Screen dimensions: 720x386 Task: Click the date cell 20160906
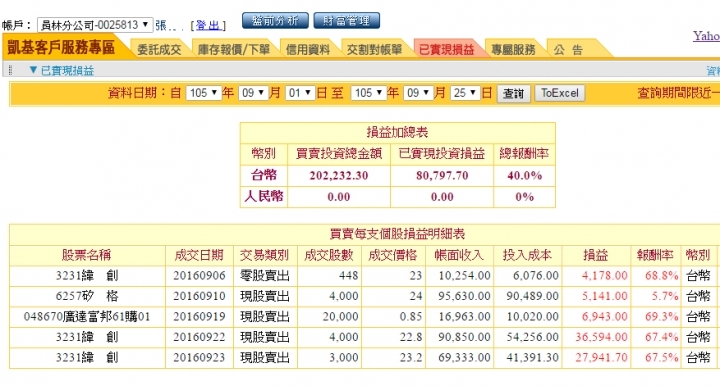click(x=199, y=276)
